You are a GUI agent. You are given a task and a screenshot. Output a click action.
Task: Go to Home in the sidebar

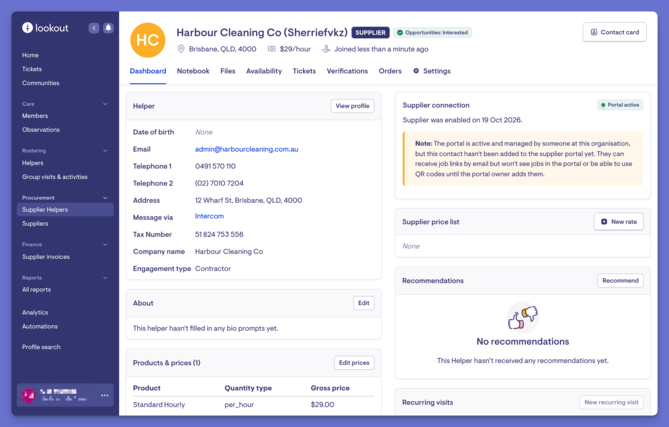pos(30,55)
